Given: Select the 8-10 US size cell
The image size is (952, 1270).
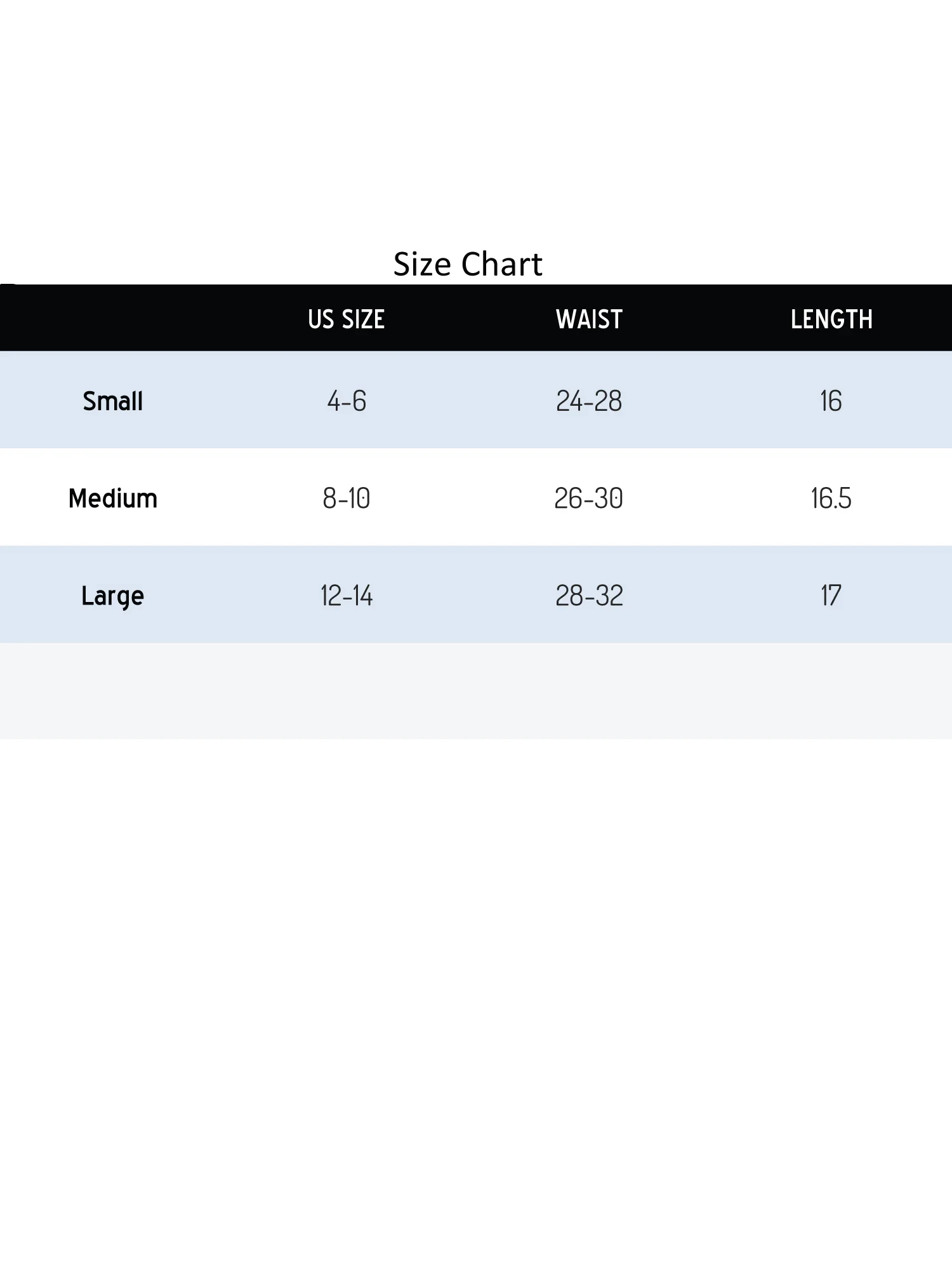Looking at the screenshot, I should pyautogui.click(x=347, y=498).
